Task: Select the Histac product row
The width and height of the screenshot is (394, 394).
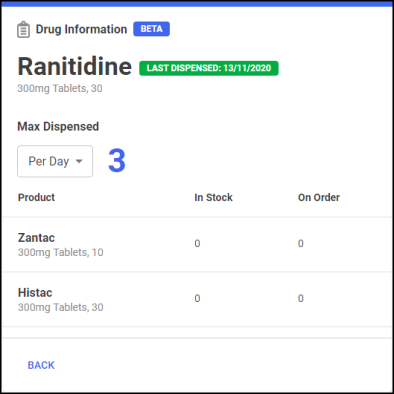Action: [x=197, y=299]
